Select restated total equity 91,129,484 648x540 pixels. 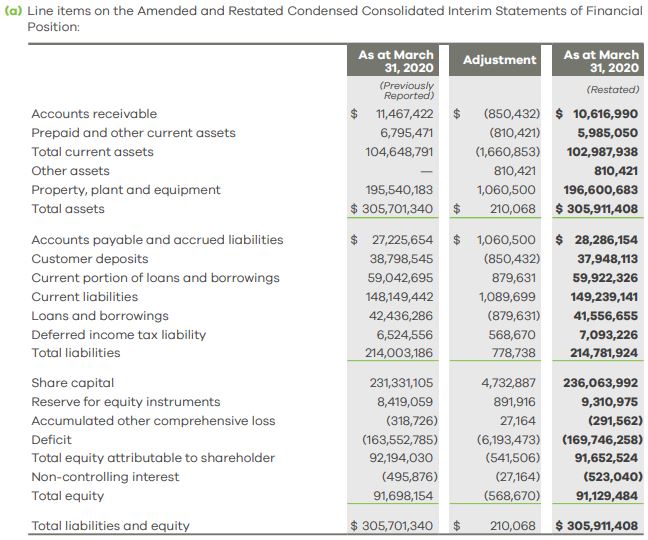pyautogui.click(x=607, y=496)
